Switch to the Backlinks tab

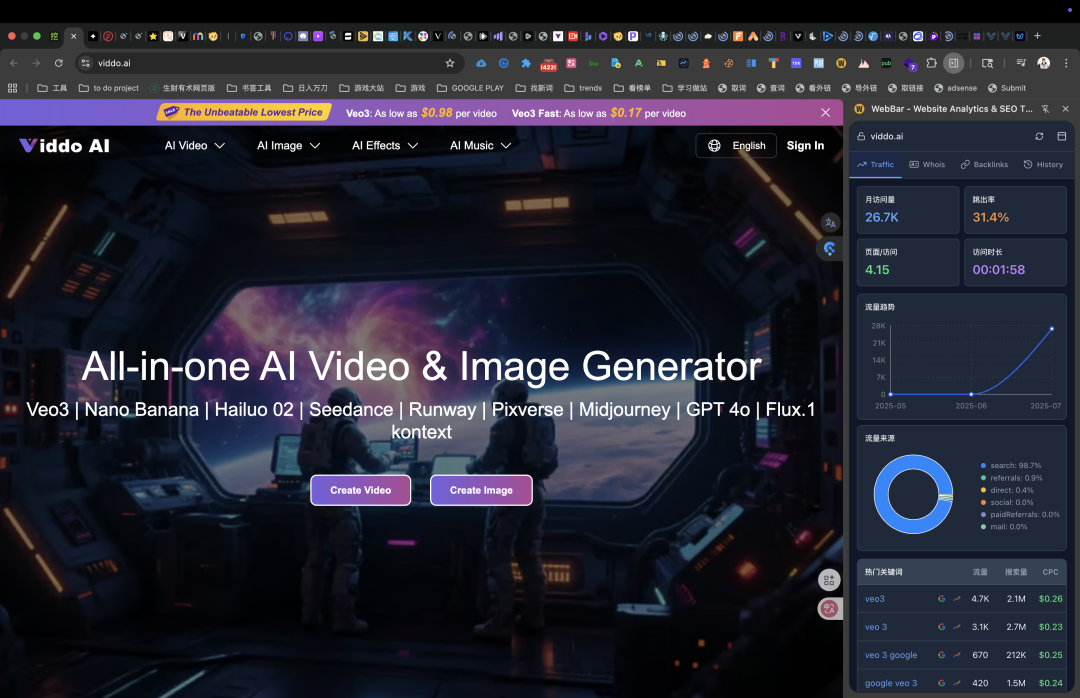point(984,164)
